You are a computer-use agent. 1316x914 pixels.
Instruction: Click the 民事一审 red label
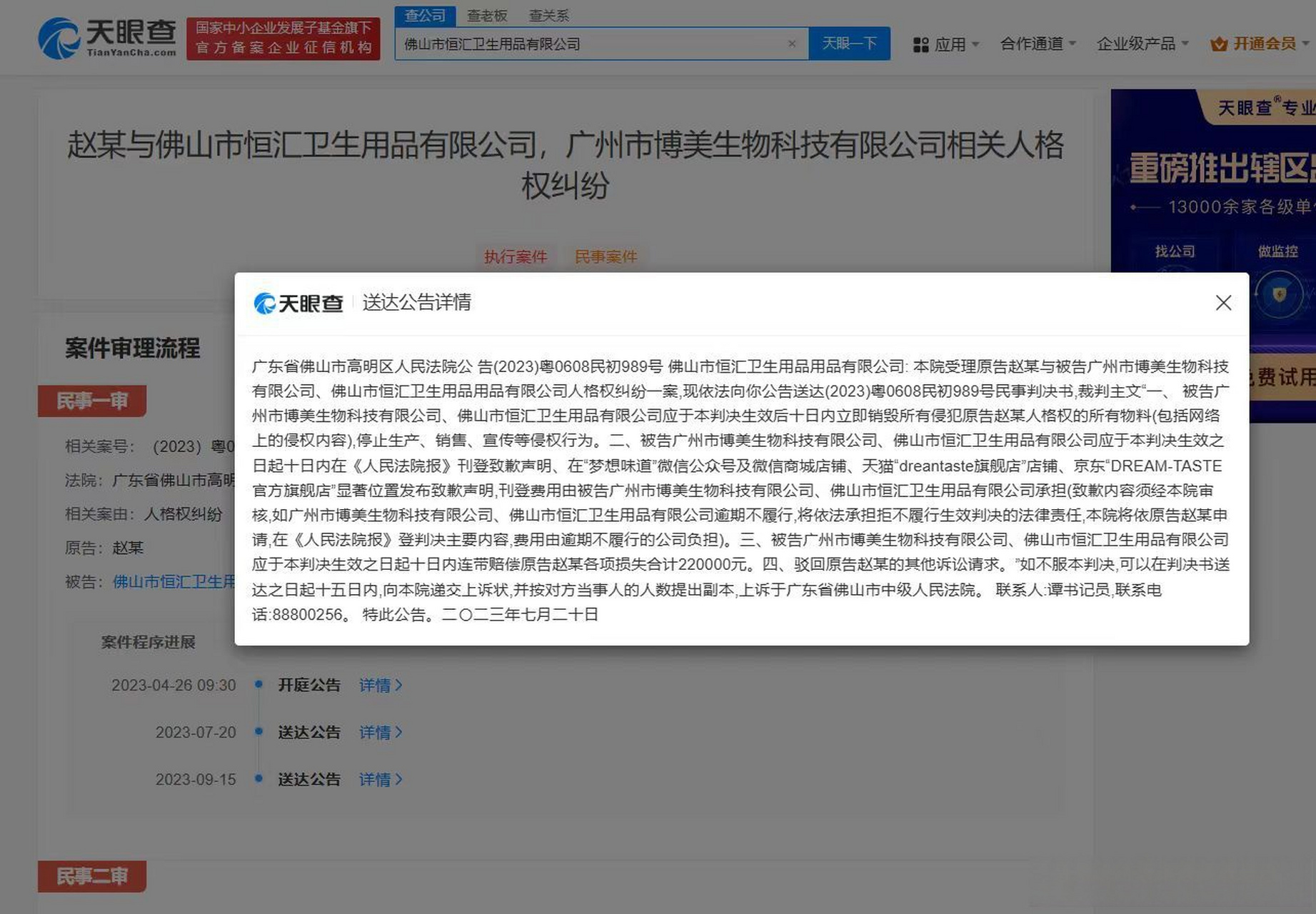click(92, 401)
